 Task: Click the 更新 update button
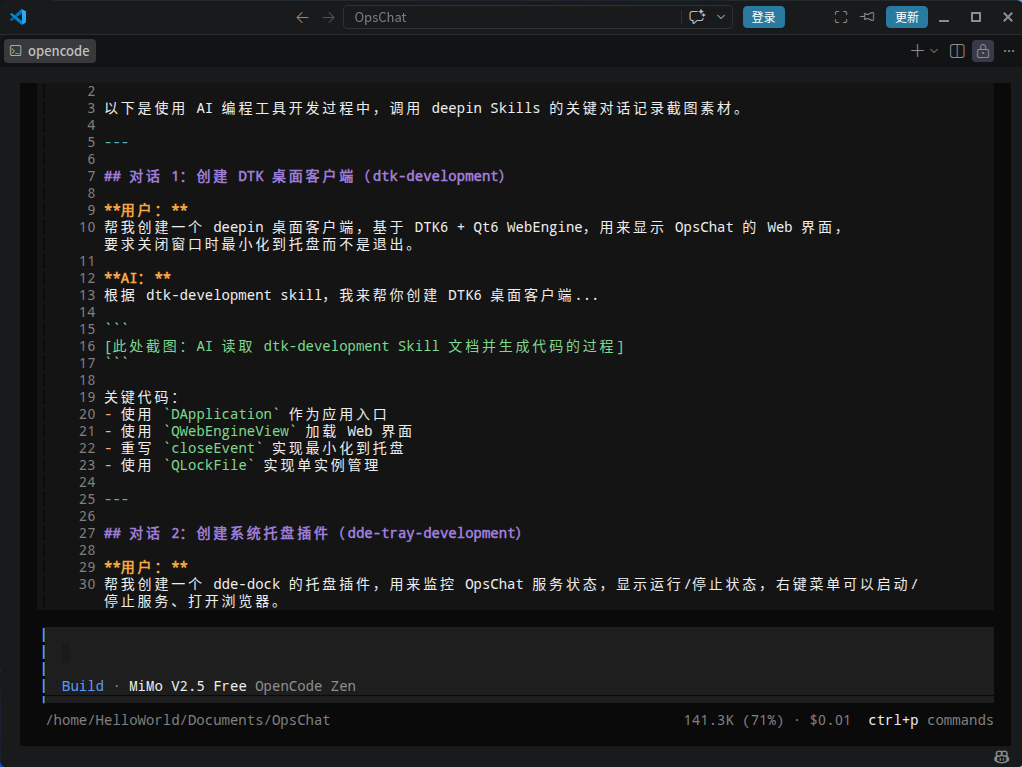[907, 17]
